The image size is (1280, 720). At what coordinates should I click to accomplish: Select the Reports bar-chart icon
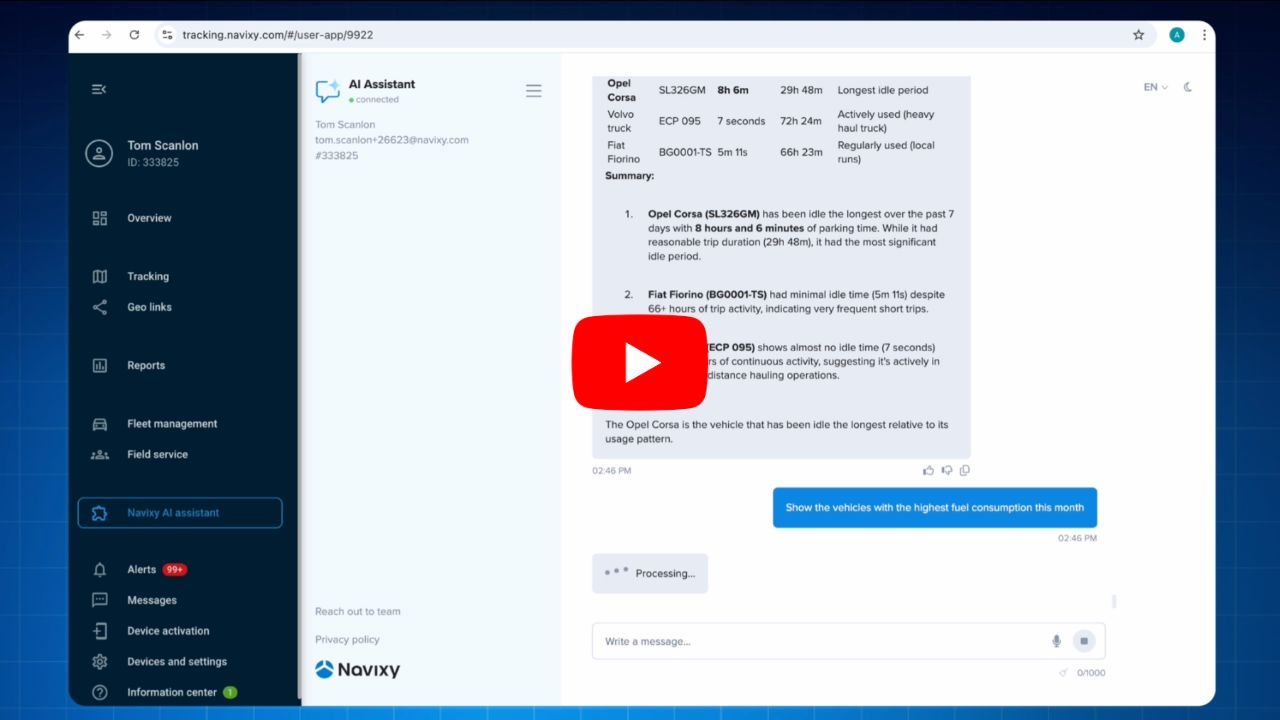click(100, 365)
